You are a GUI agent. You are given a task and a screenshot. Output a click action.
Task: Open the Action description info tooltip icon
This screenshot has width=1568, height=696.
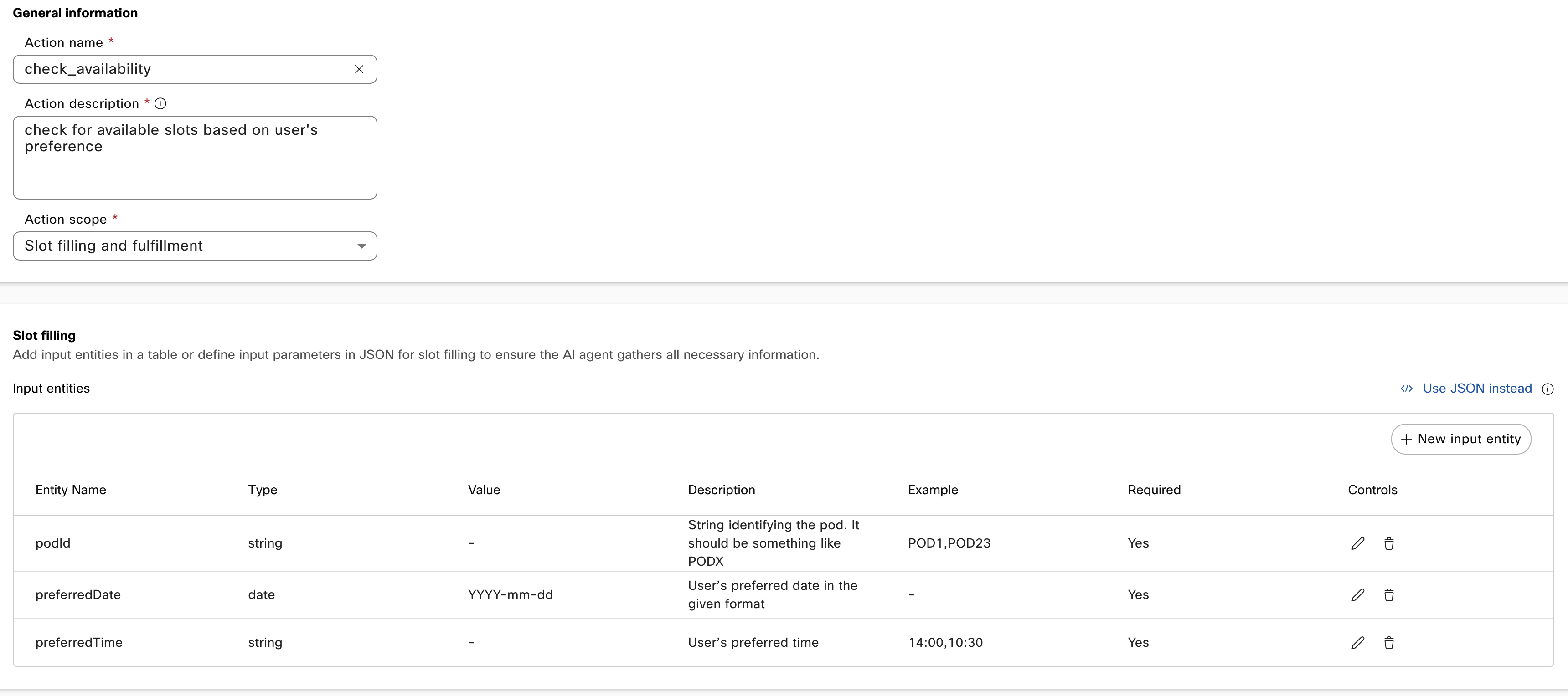point(160,103)
